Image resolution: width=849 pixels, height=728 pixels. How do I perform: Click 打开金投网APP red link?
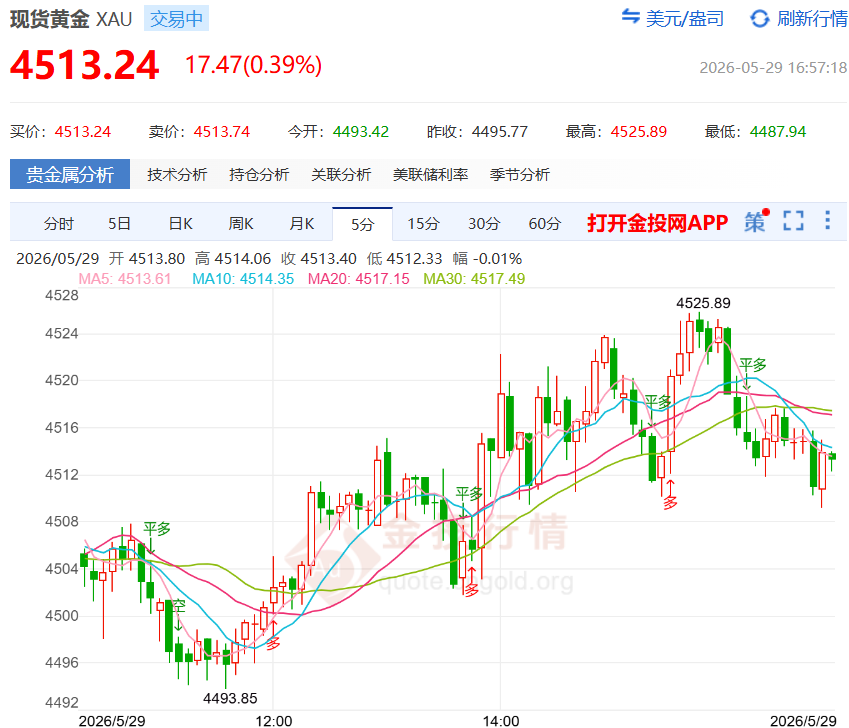658,222
